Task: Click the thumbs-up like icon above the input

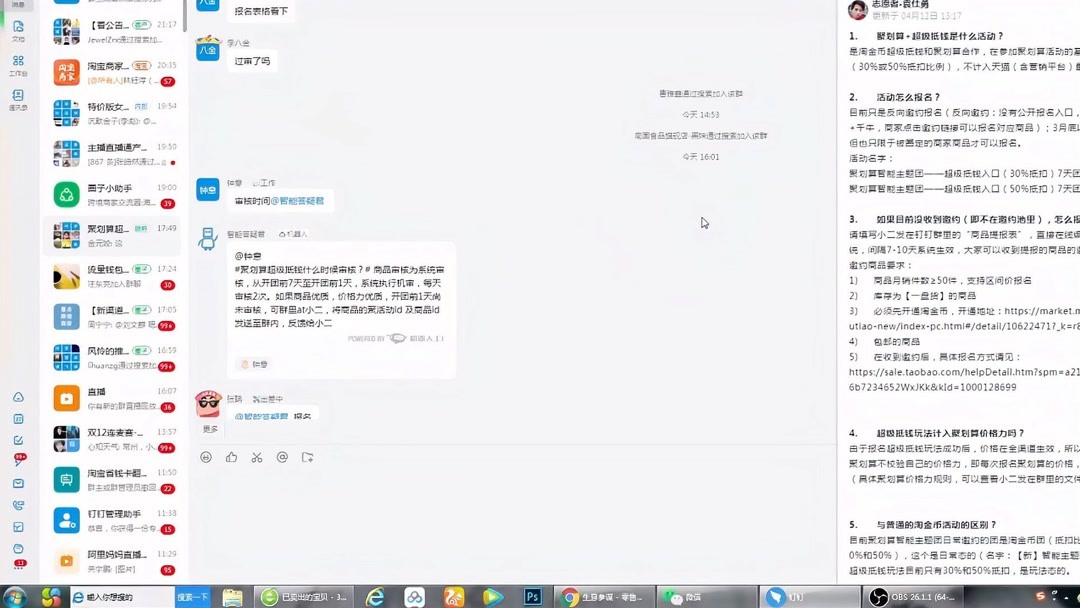Action: pos(232,456)
